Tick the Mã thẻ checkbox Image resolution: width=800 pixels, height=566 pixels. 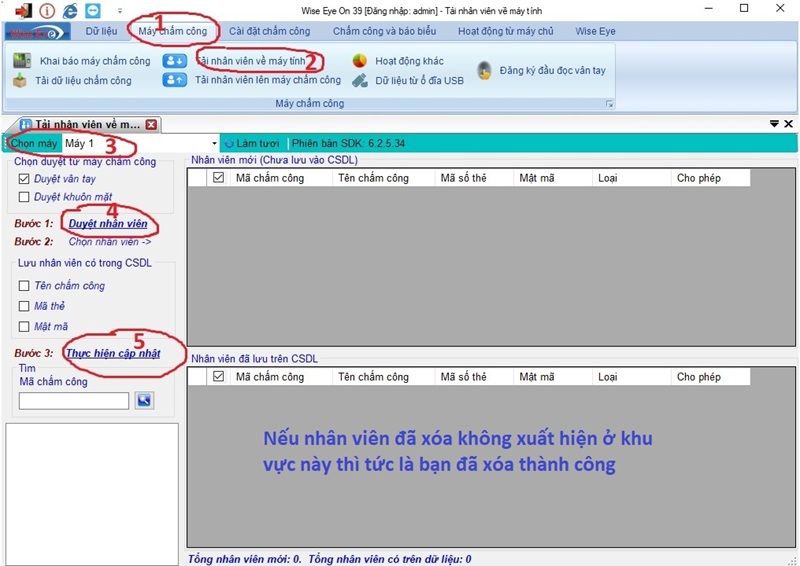pos(25,306)
